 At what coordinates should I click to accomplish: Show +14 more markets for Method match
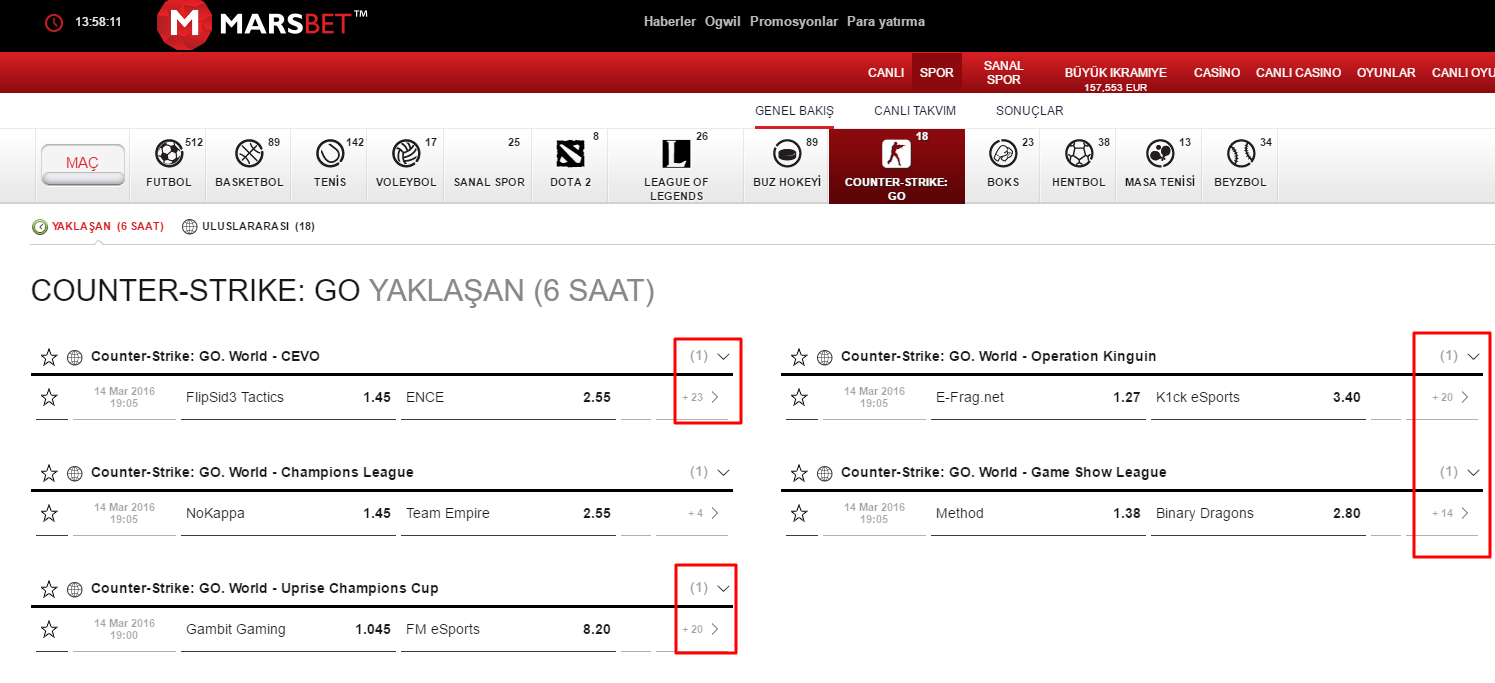pyautogui.click(x=1451, y=513)
